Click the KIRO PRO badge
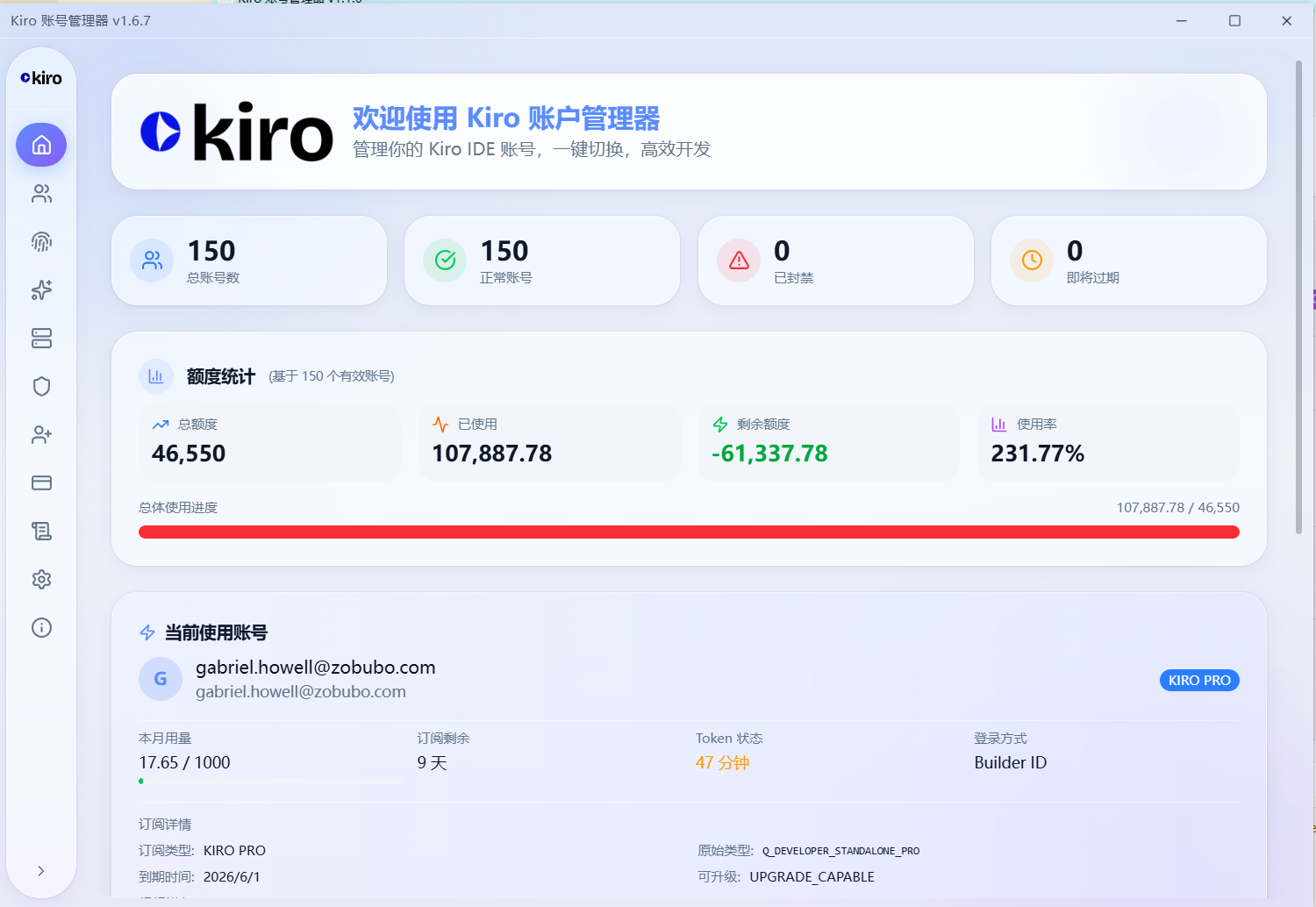The image size is (1316, 907). coord(1199,681)
